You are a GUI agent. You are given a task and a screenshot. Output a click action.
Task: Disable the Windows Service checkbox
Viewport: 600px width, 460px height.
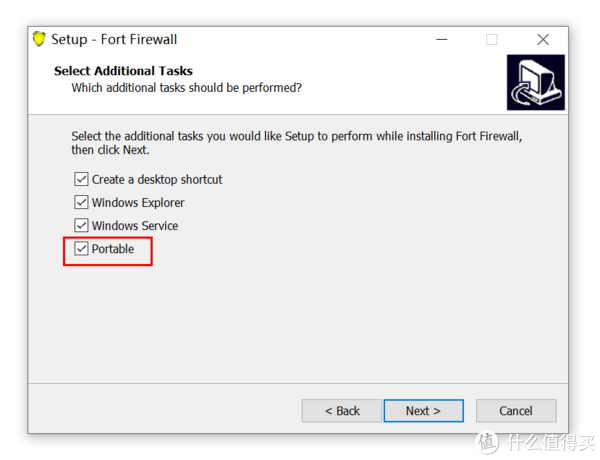(81, 225)
